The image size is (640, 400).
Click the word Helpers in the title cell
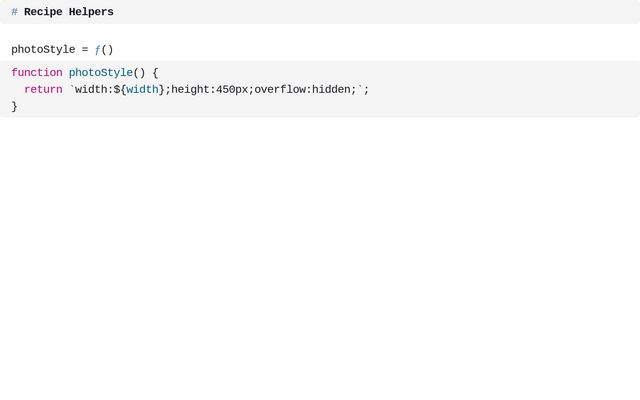pos(91,12)
